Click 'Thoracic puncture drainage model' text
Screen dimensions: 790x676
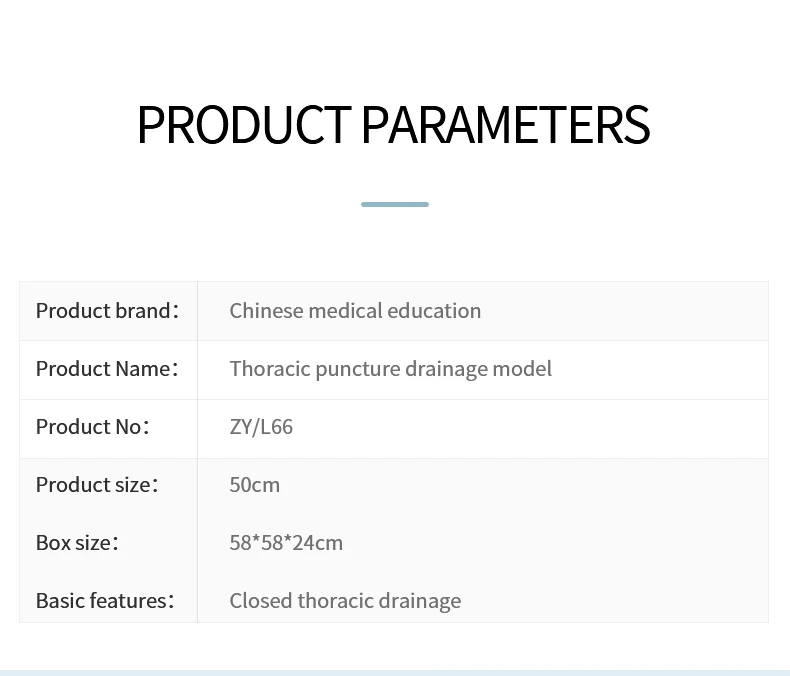[390, 369]
